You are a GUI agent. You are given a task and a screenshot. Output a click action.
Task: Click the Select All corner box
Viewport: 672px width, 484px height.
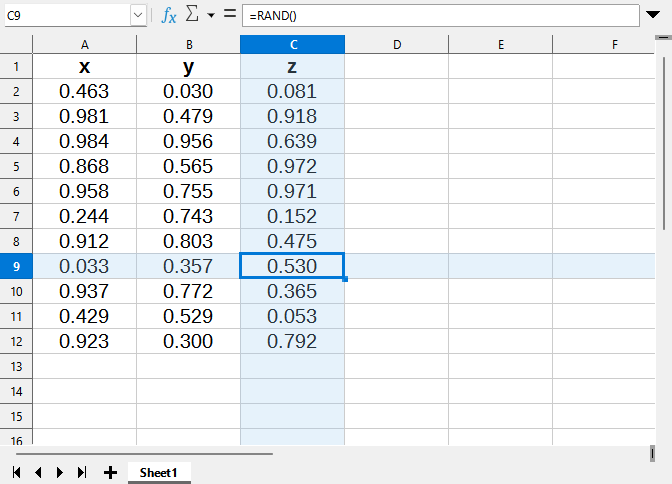click(16, 44)
